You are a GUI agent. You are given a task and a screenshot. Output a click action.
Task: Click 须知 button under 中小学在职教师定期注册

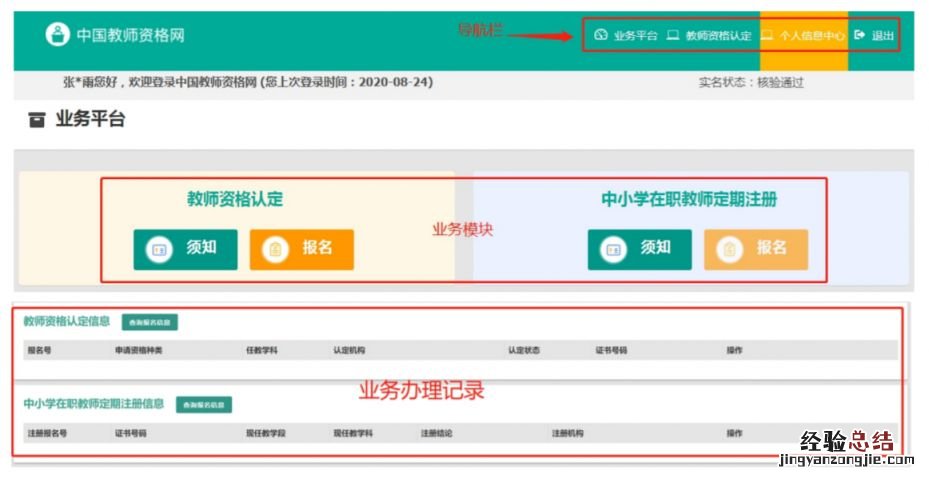(640, 249)
